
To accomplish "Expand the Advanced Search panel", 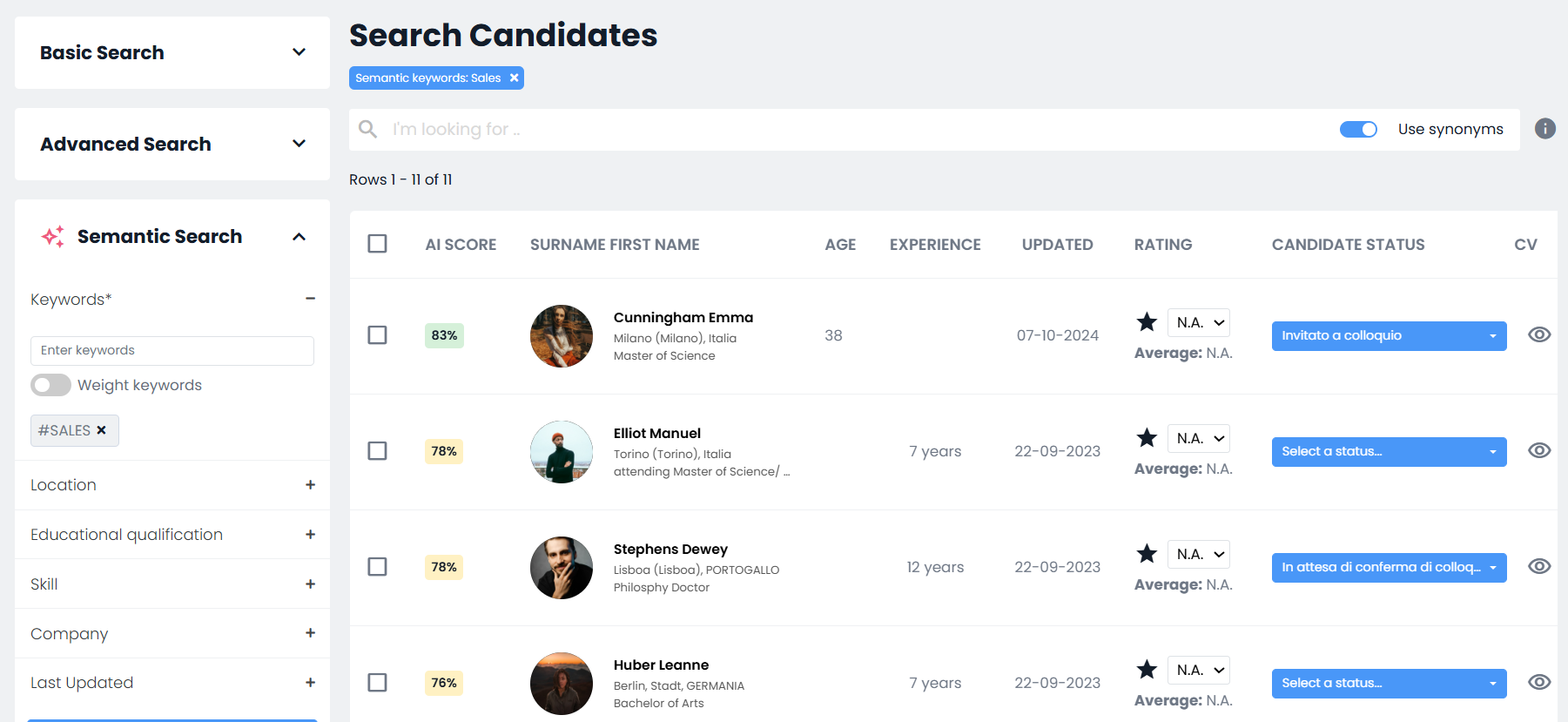I will (299, 144).
